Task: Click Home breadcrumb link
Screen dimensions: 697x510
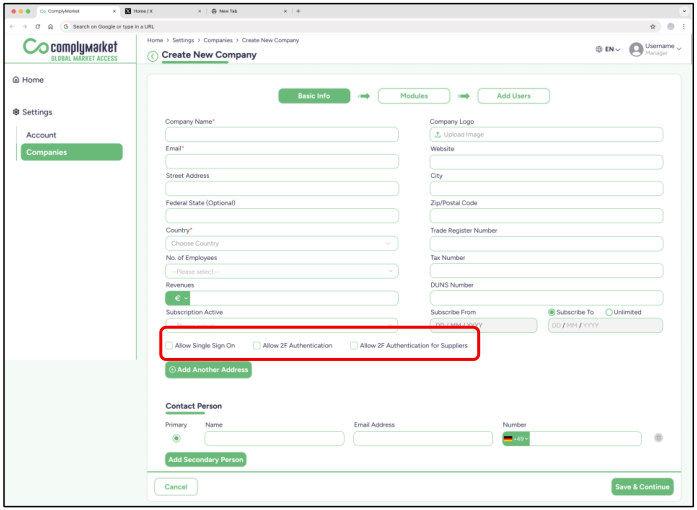Action: tap(155, 40)
